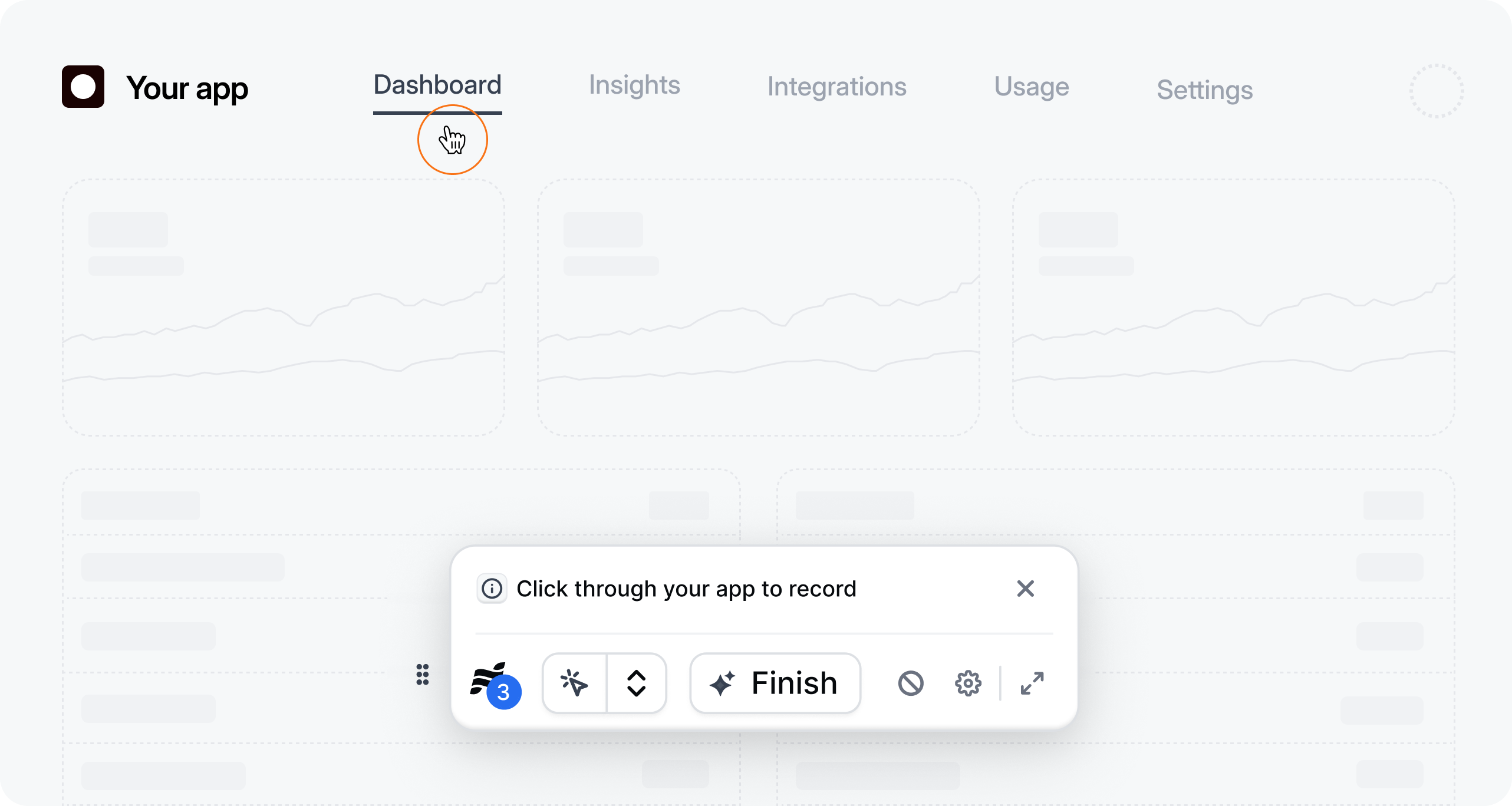Click the info icon beside the record message

click(492, 589)
